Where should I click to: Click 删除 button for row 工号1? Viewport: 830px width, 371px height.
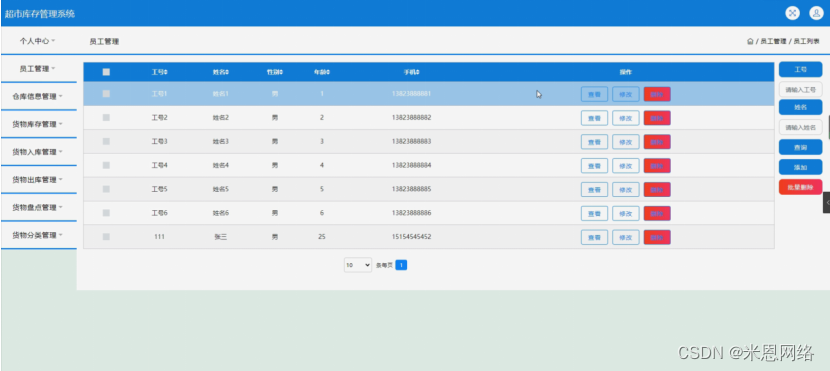[657, 94]
